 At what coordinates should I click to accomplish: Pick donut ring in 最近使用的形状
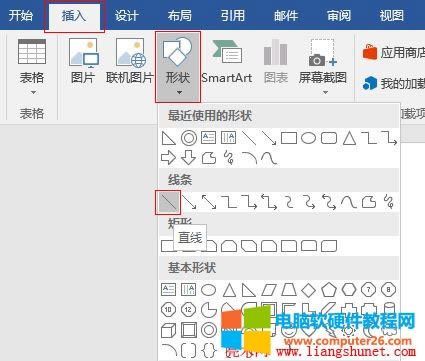click(x=189, y=138)
